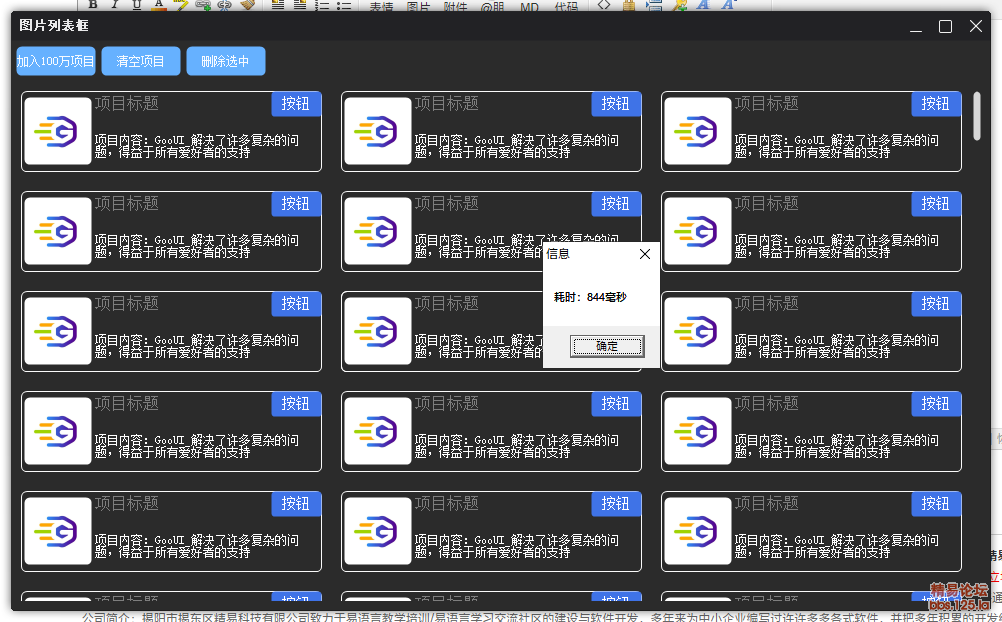Tap 按钮 on the third-row right card
This screenshot has height=622, width=1002.
tap(936, 304)
